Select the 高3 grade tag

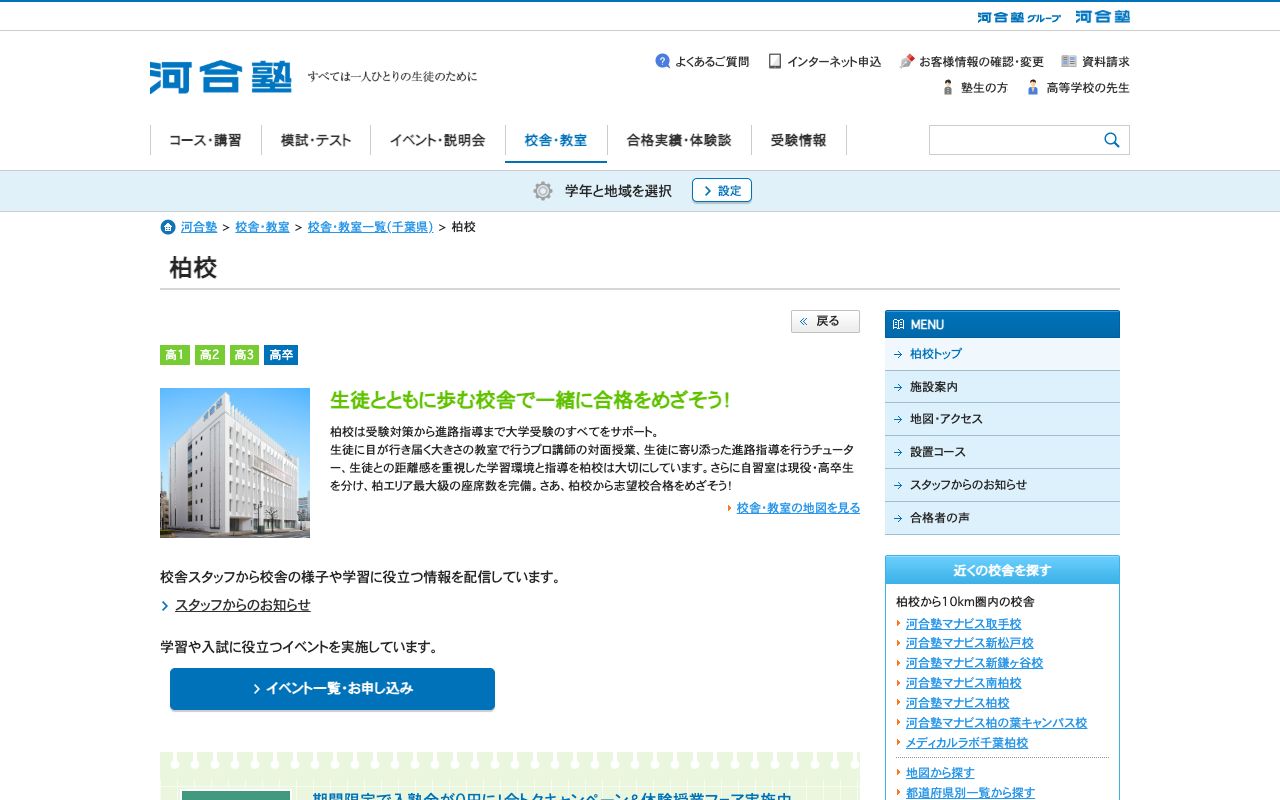coord(244,355)
